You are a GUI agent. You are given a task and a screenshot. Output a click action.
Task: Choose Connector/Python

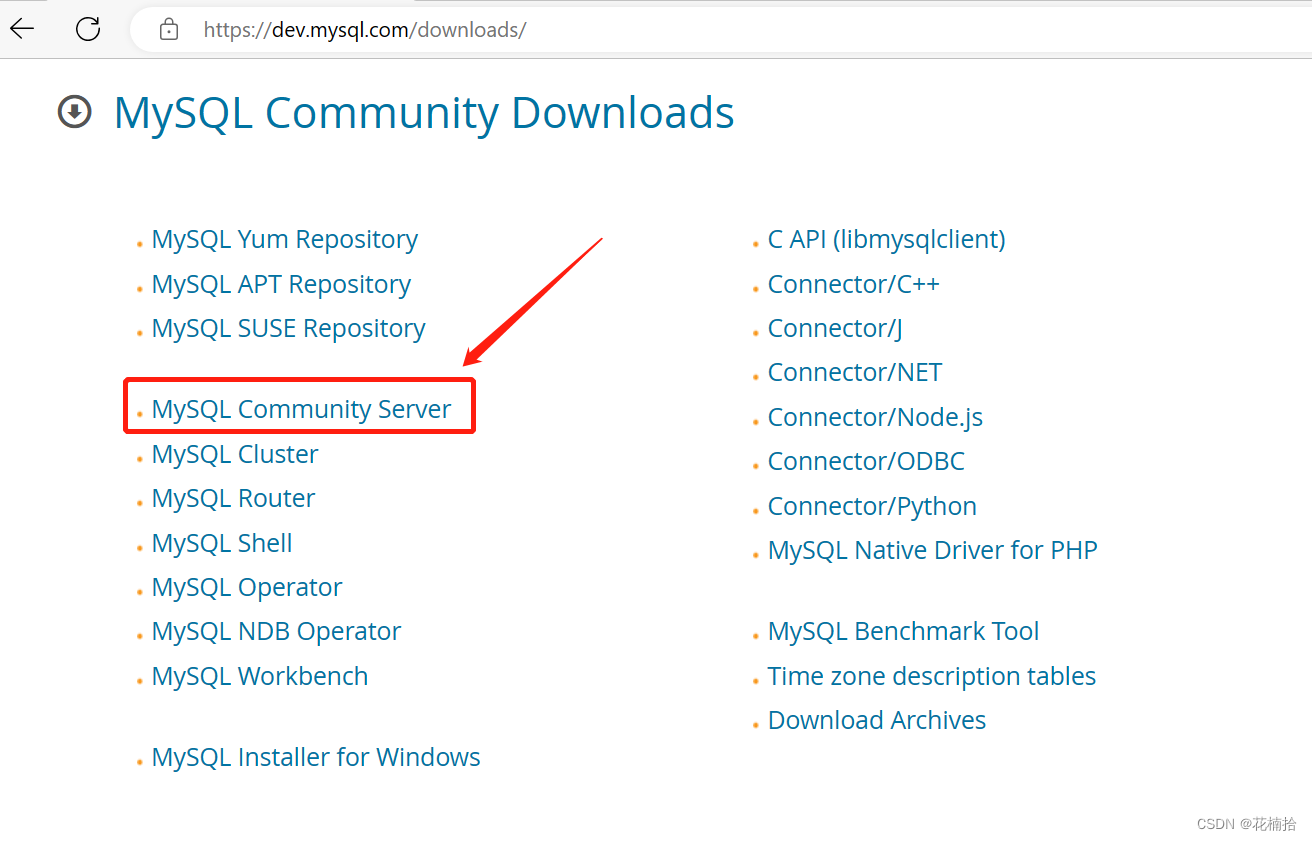[872, 506]
